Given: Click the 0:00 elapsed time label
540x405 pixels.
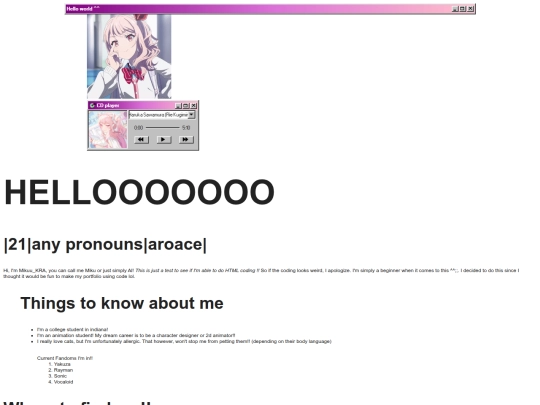Looking at the screenshot, I should click(x=138, y=128).
